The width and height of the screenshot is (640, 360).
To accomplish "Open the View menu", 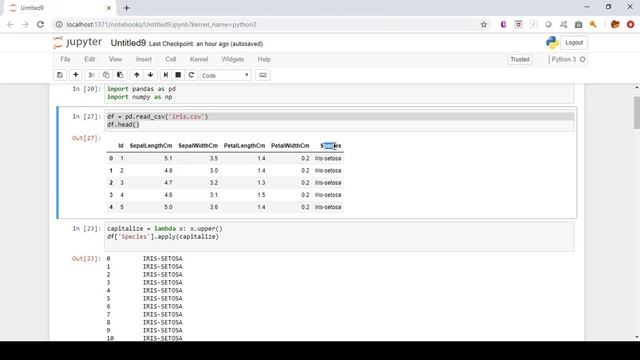I will click(116, 59).
